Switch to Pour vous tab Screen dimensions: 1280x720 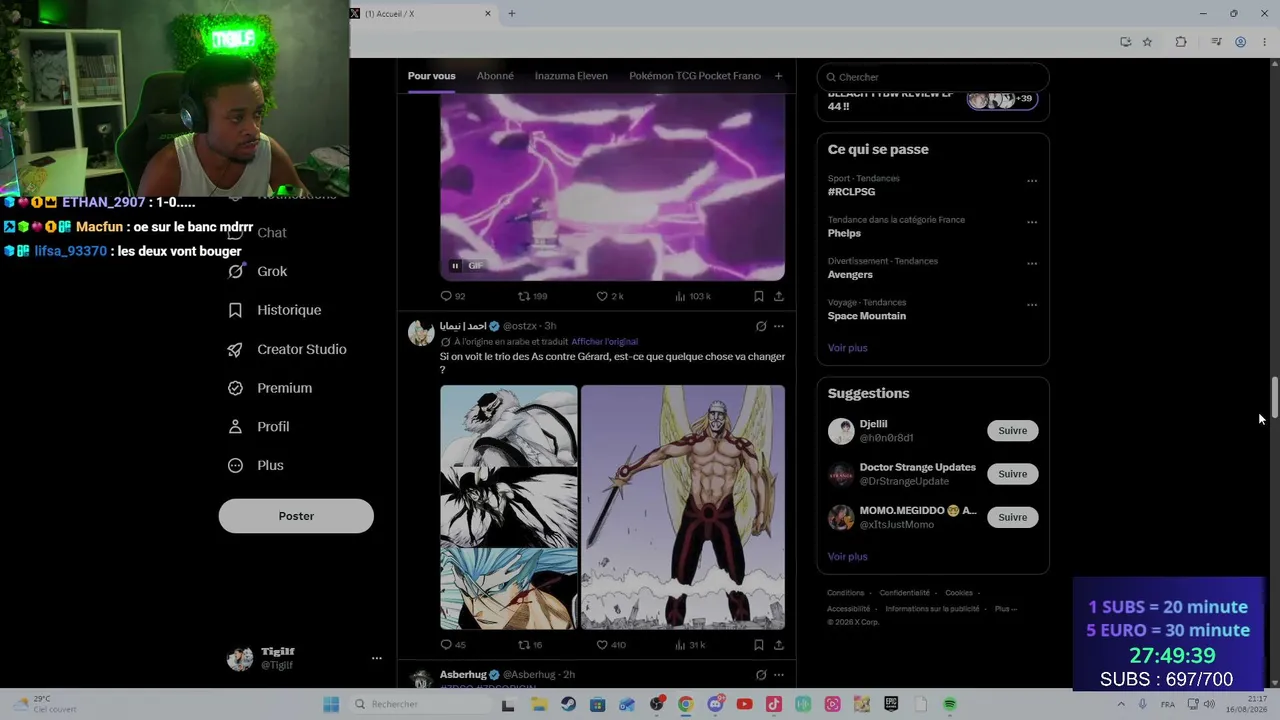(431, 76)
